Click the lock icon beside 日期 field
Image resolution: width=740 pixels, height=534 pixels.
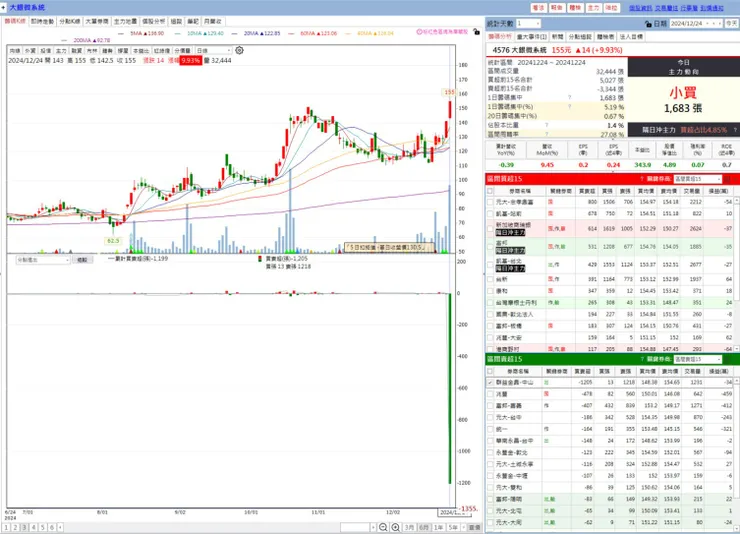coord(648,24)
